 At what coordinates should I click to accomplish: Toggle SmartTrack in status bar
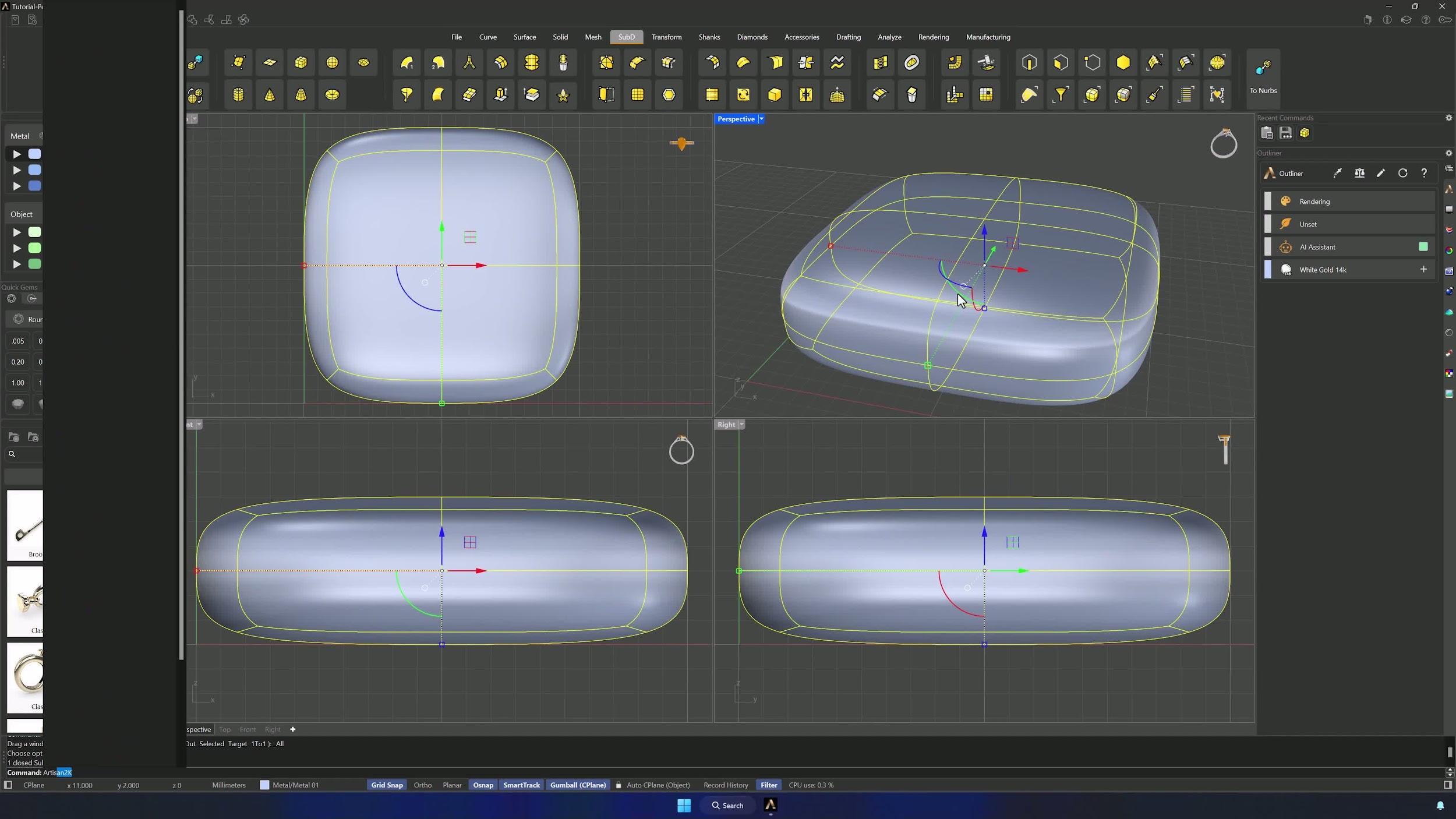(521, 785)
